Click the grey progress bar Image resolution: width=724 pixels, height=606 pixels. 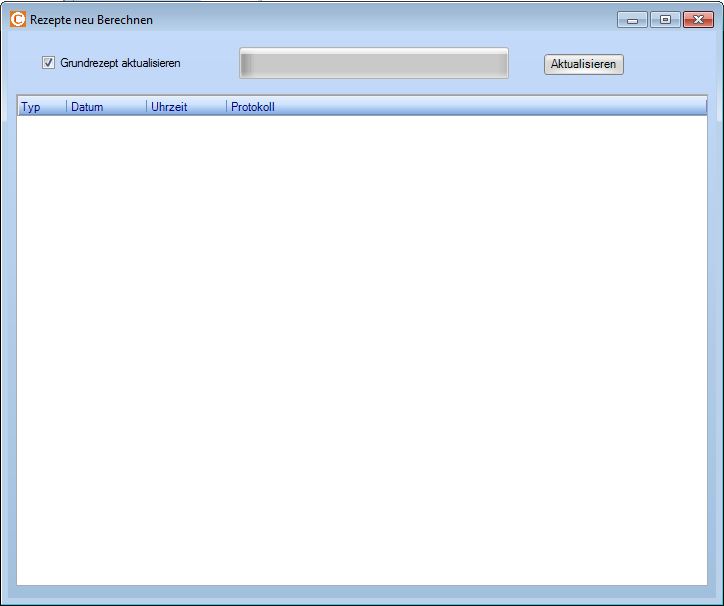(x=374, y=63)
